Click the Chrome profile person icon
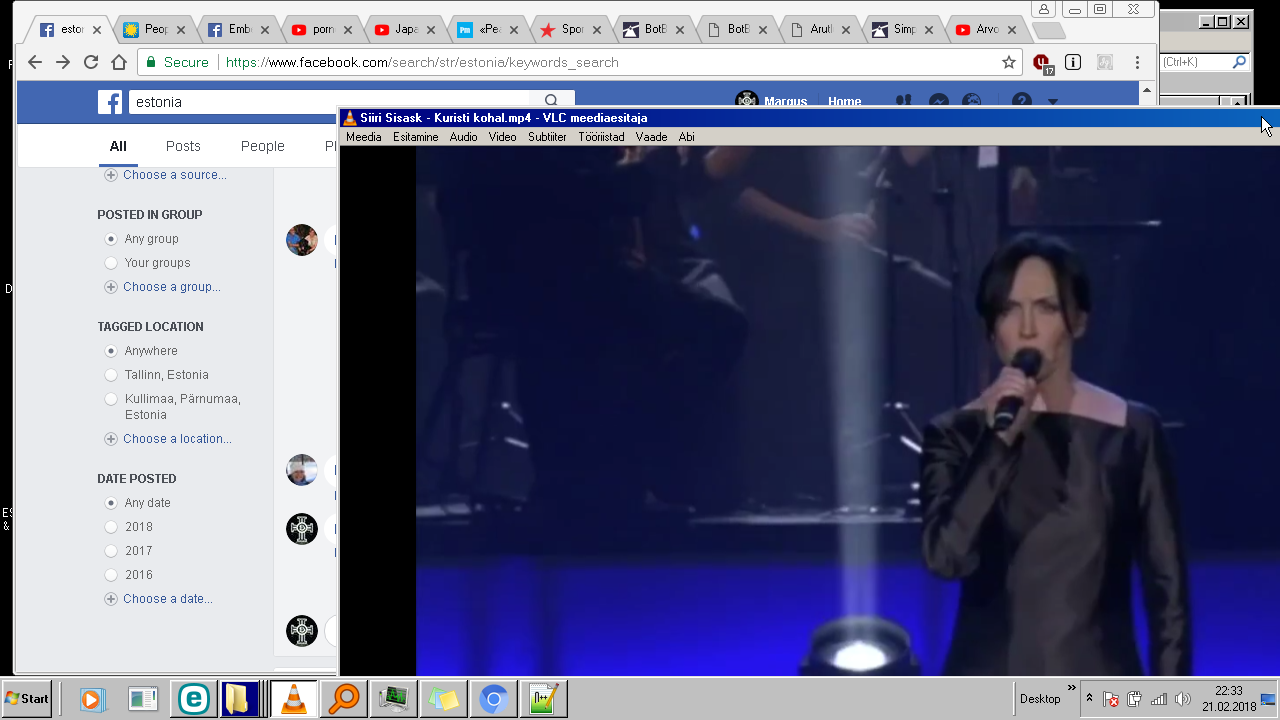This screenshot has width=1280, height=720. click(x=1044, y=9)
